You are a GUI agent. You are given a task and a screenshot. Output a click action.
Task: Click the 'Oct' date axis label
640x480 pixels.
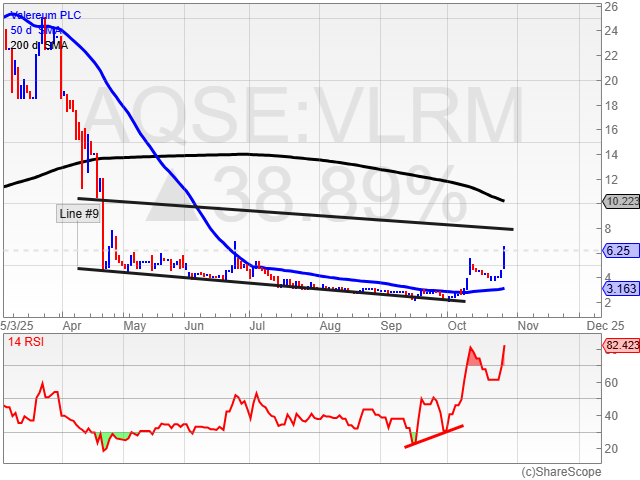(457, 326)
